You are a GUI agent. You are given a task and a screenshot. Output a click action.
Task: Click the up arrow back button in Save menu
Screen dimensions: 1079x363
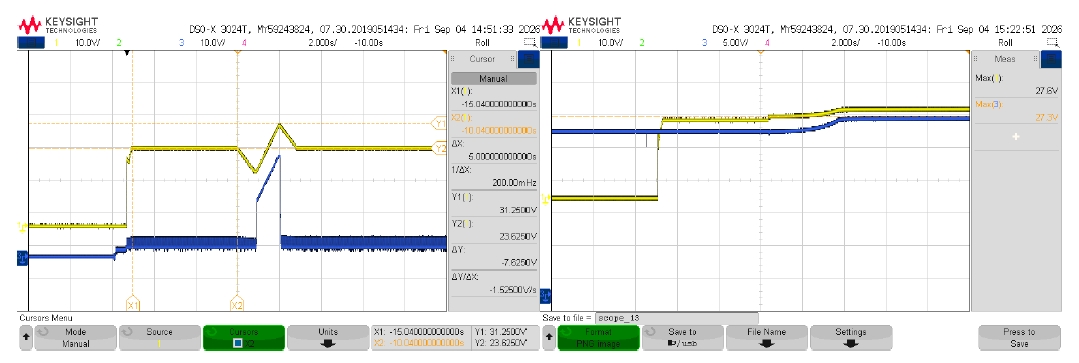pos(548,338)
